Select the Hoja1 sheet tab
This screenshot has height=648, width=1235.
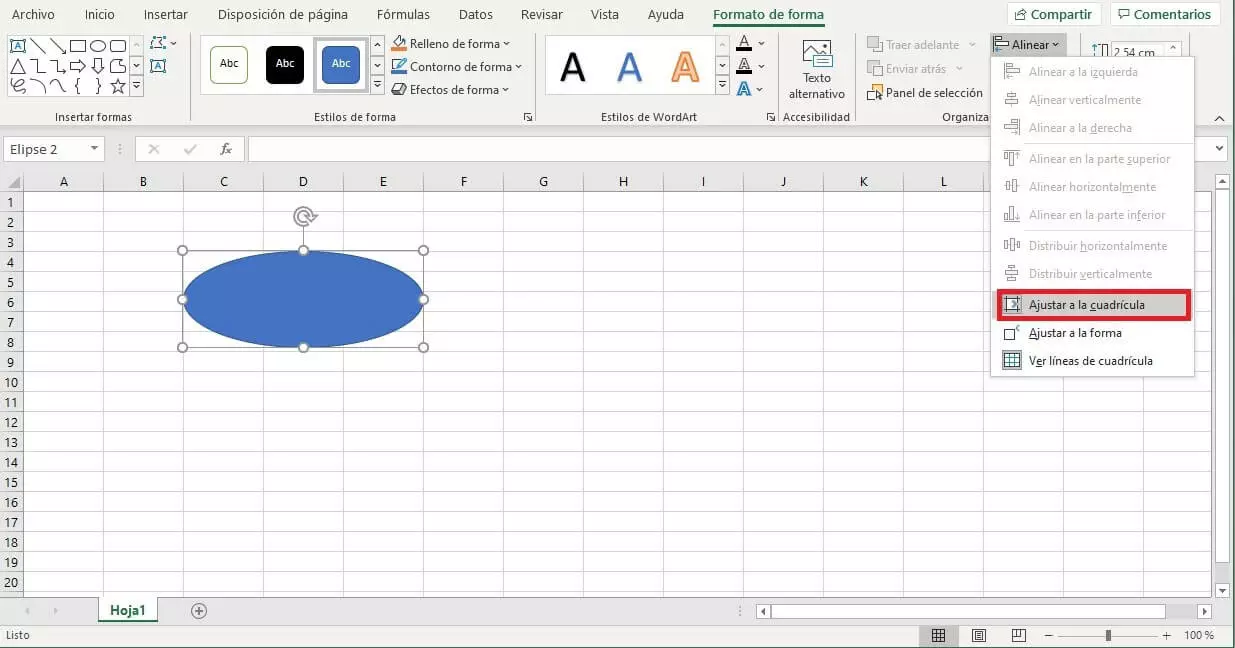128,611
